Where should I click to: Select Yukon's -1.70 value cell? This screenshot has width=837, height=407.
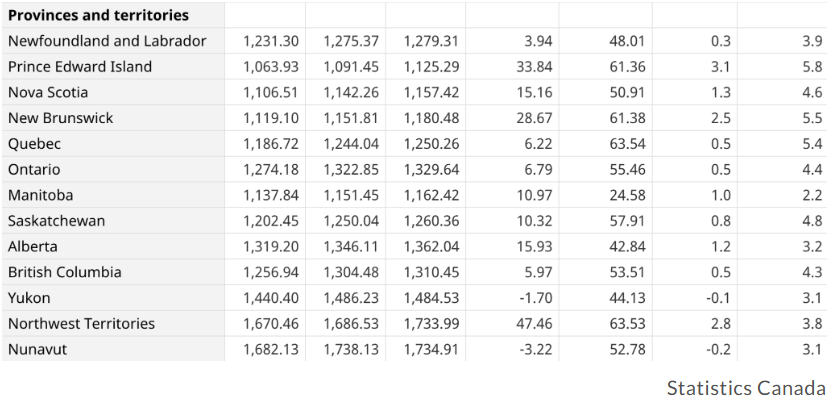coord(512,298)
